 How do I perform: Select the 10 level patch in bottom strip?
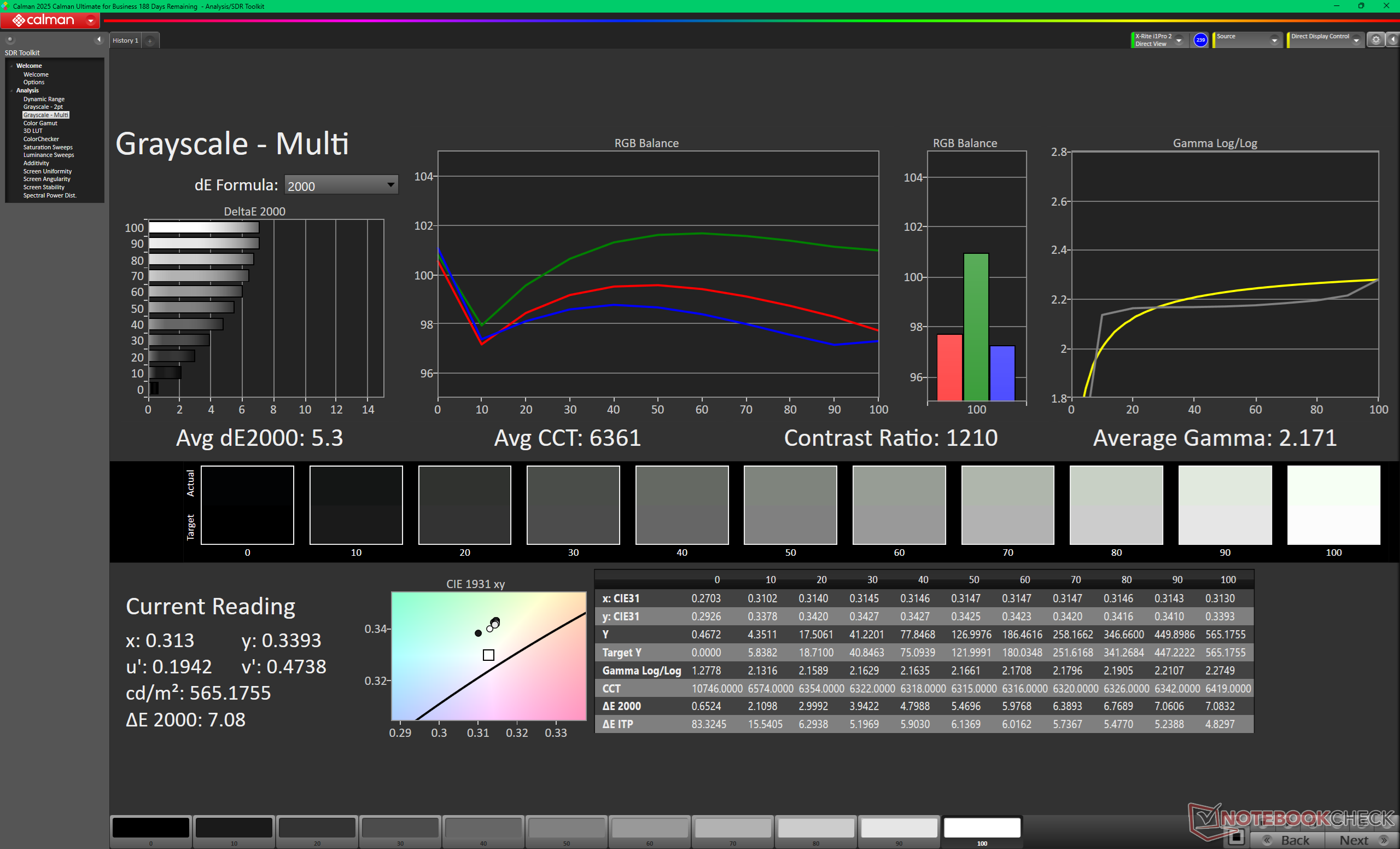(x=234, y=831)
